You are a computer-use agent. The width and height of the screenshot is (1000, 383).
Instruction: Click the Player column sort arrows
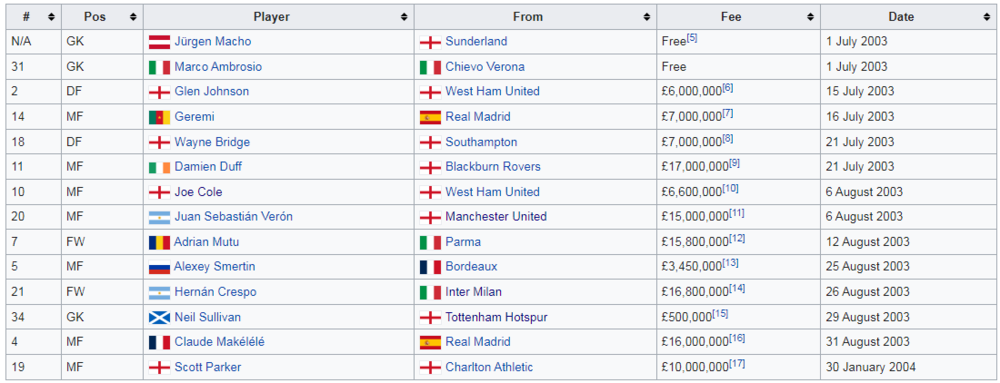pyautogui.click(x=404, y=17)
